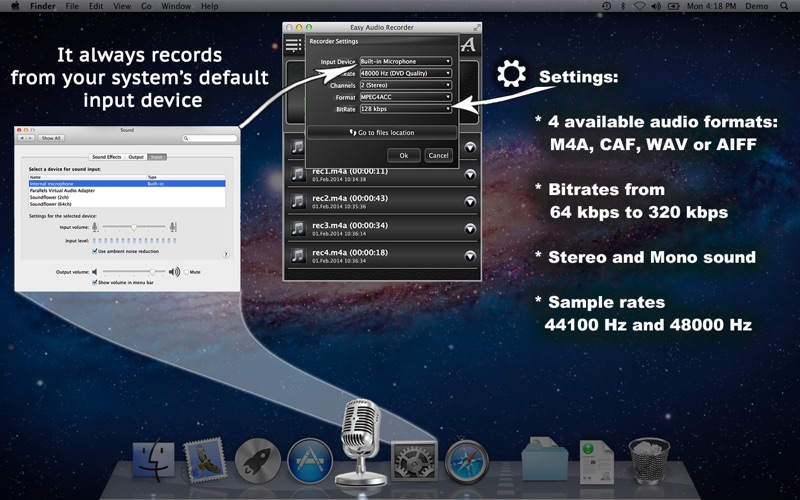
Task: Switch to the Output tab
Action: pyautogui.click(x=136, y=157)
